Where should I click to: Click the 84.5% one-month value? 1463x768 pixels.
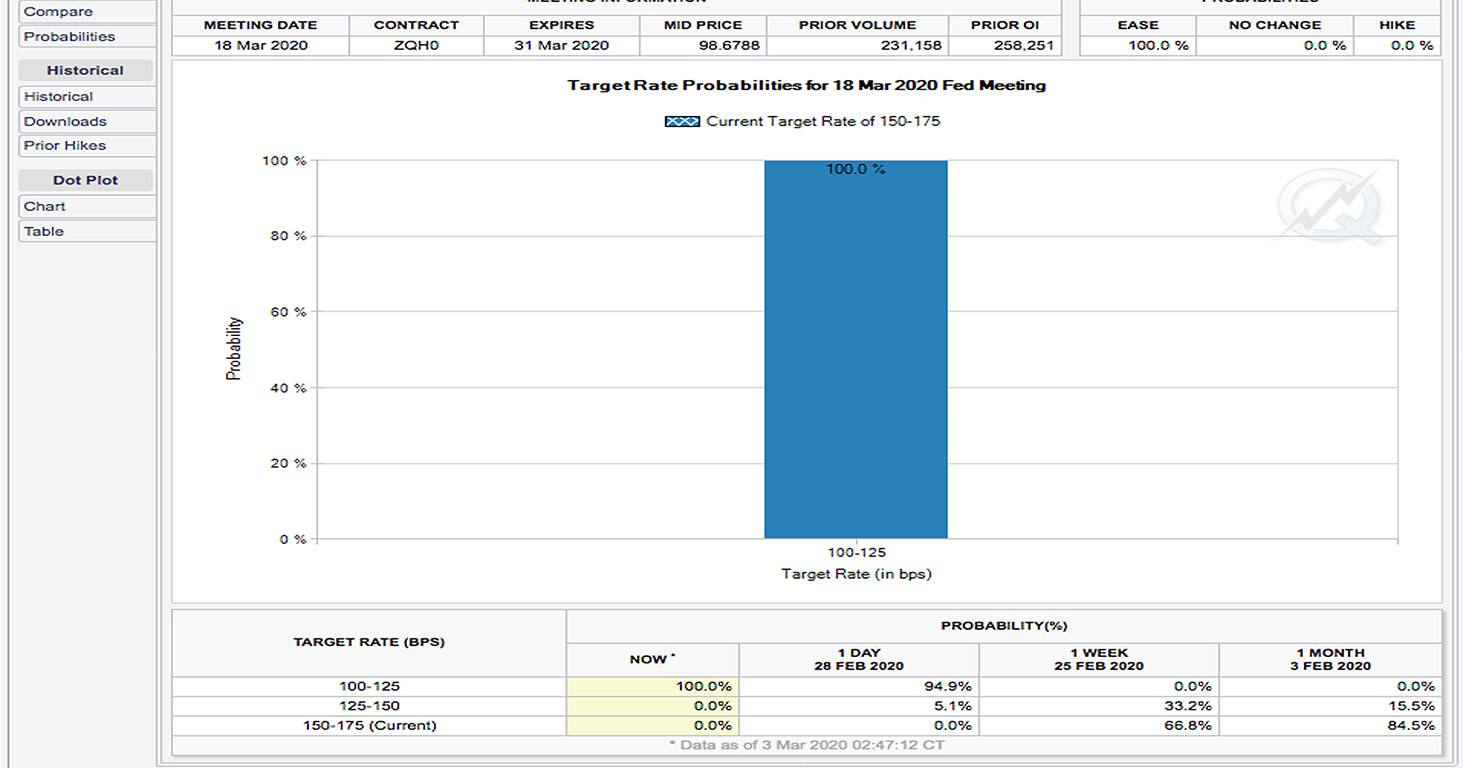[1412, 726]
